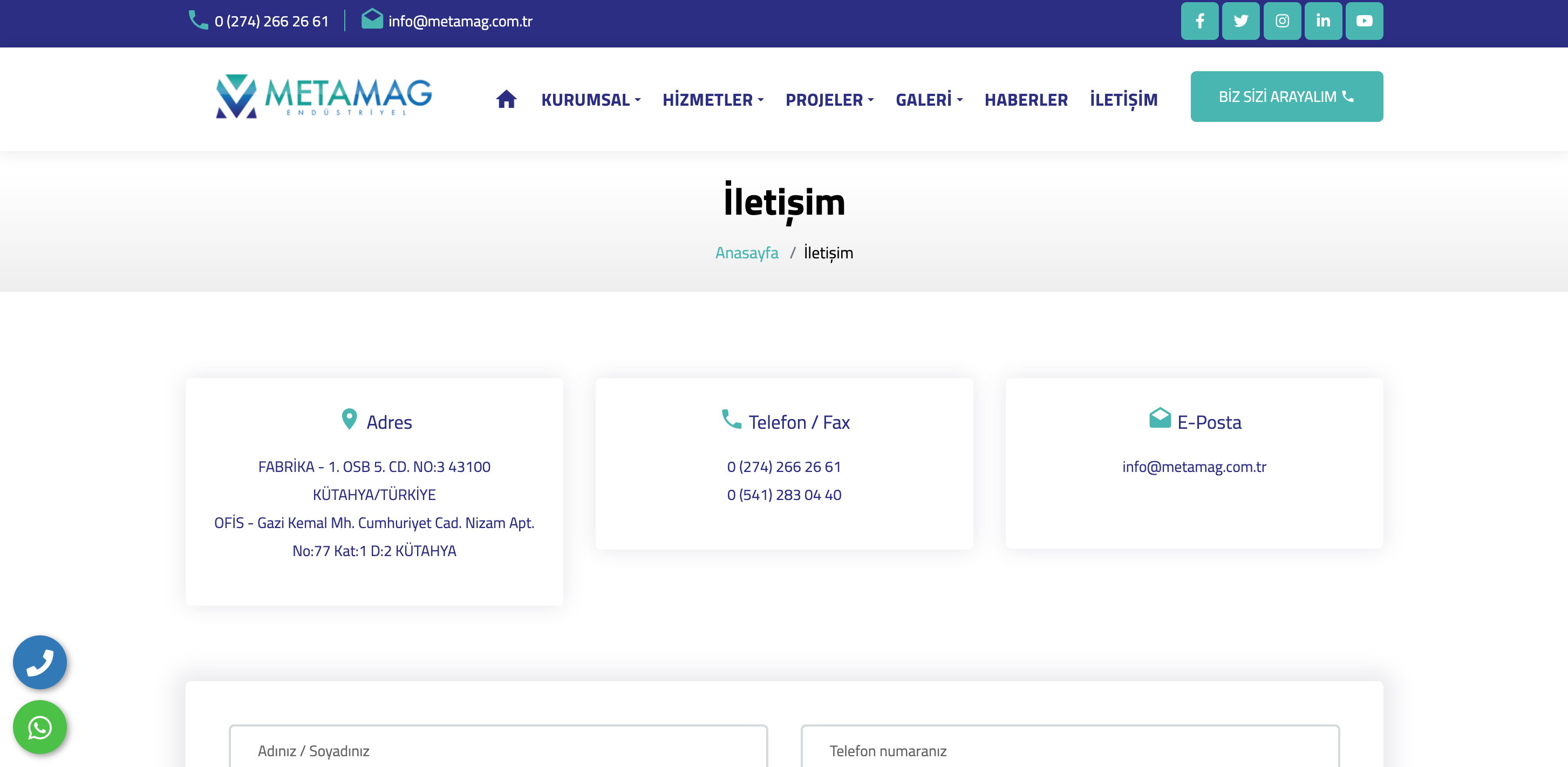
Task: Click the Metamag Endüstriyel logo
Action: [x=324, y=96]
